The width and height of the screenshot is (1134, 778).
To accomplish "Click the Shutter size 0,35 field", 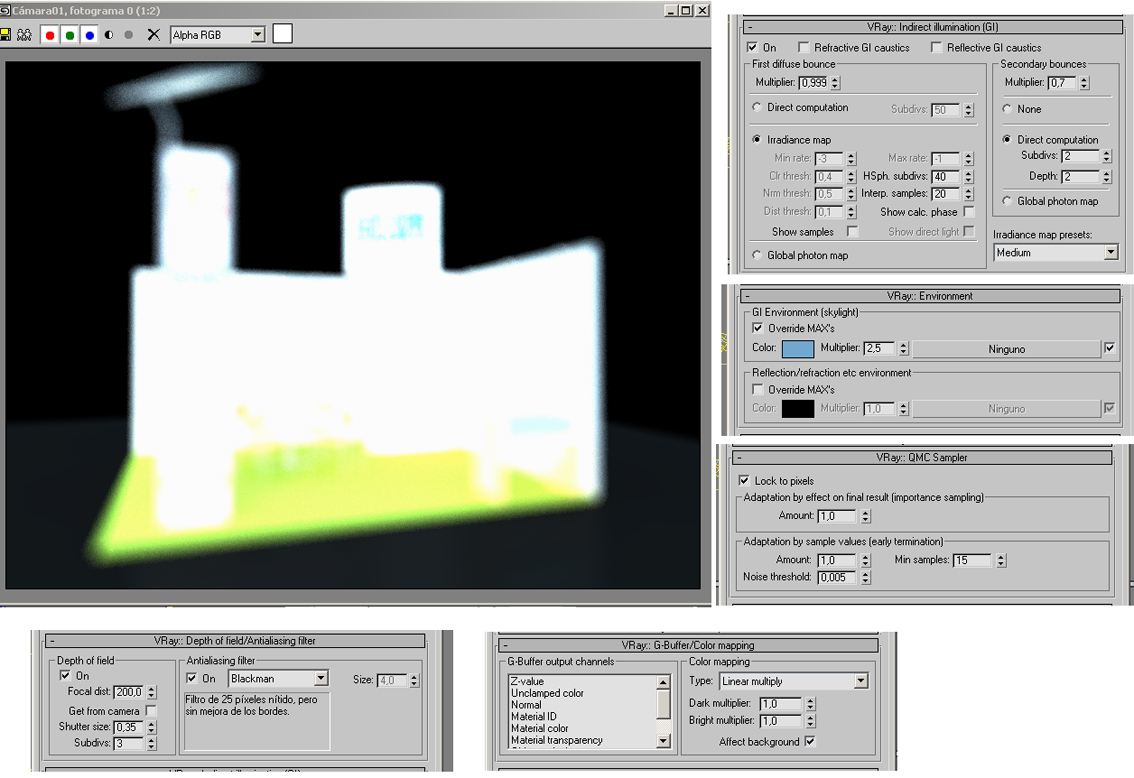I will click(129, 727).
